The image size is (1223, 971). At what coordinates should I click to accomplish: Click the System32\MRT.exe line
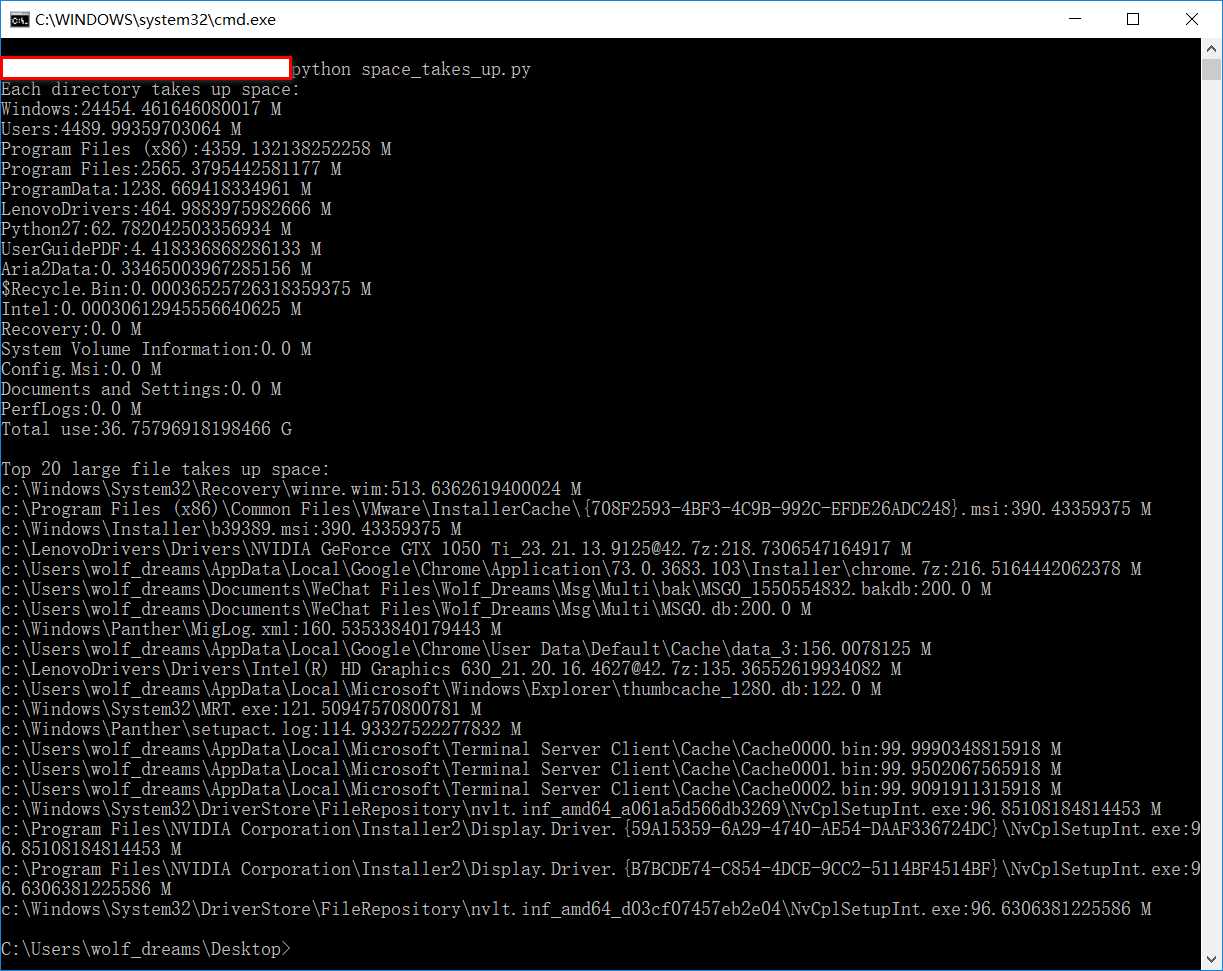click(x=241, y=709)
